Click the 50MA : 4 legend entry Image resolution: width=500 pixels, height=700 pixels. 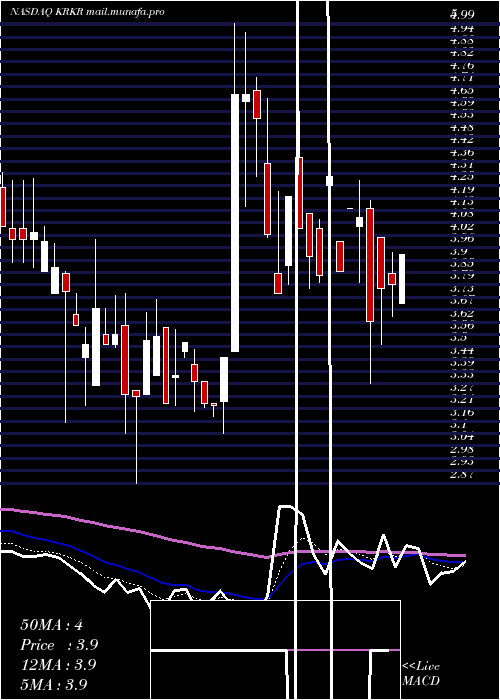(x=52, y=625)
